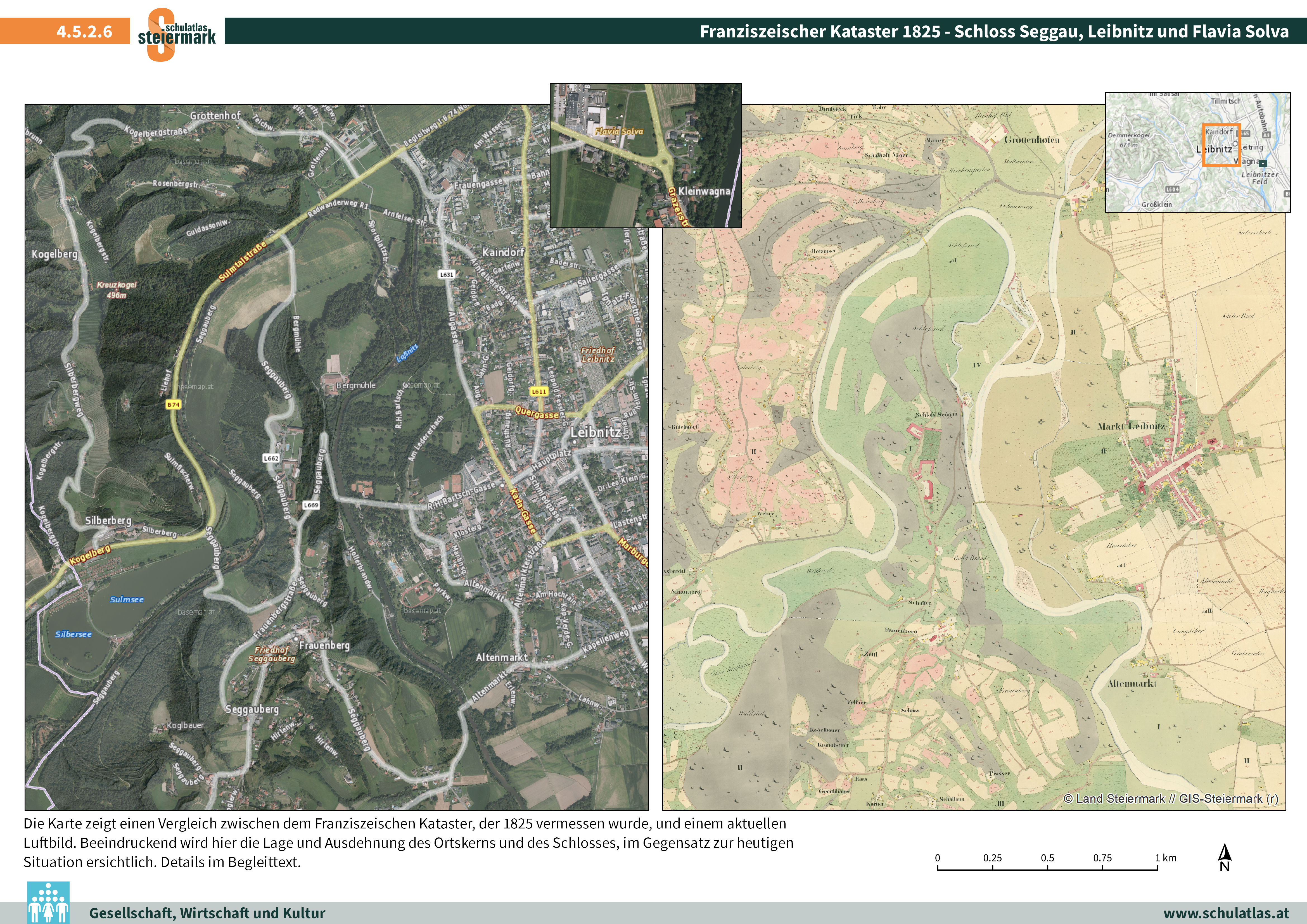Click the L611 road shield marker
The width and height of the screenshot is (1307, 924).
pos(539,391)
